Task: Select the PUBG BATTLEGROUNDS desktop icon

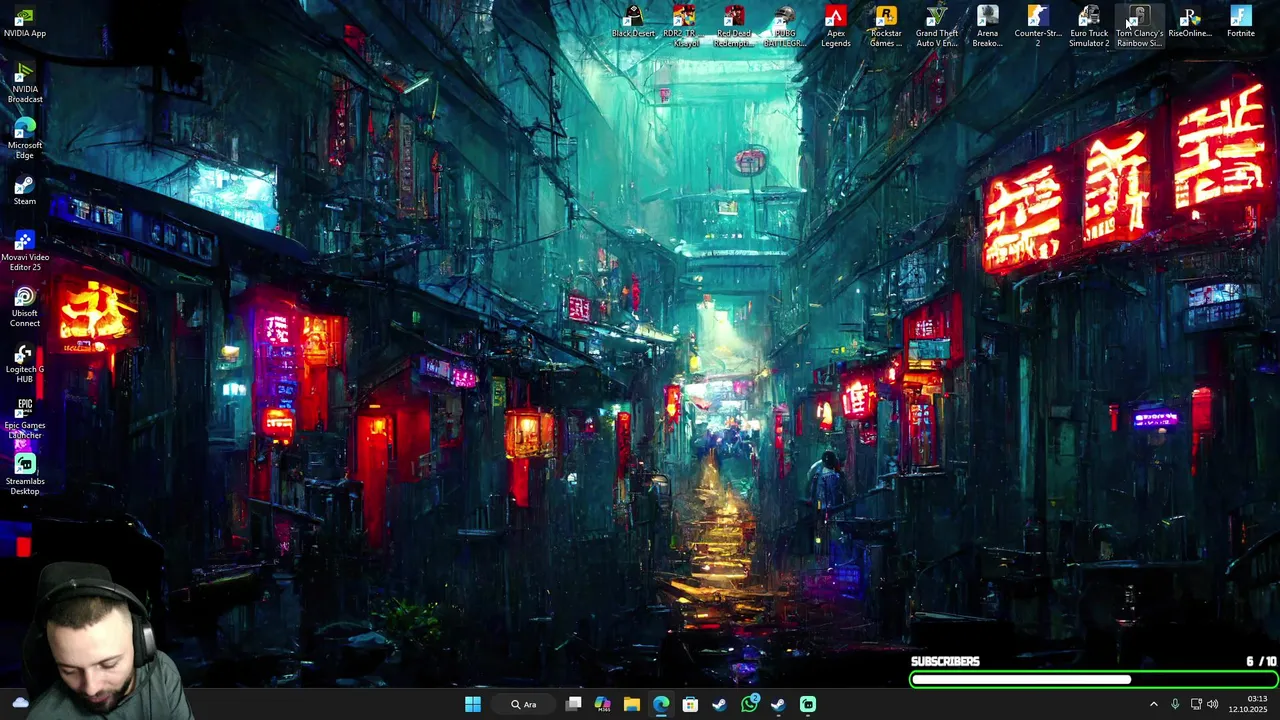Action: pos(785,27)
